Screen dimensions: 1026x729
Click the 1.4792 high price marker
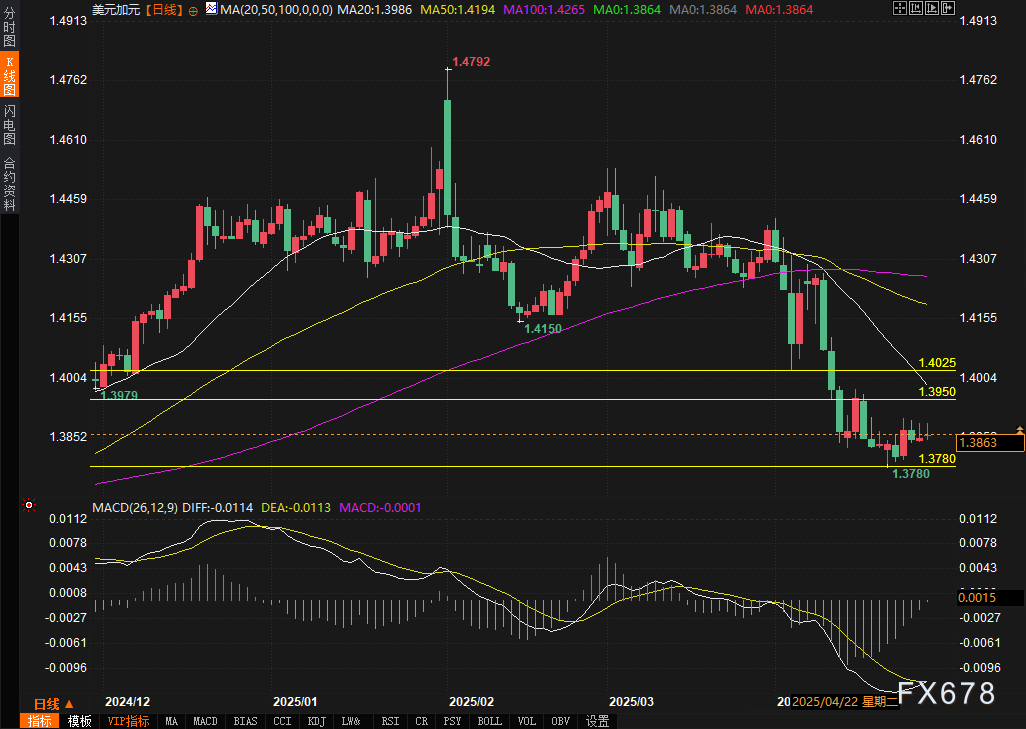coord(471,62)
